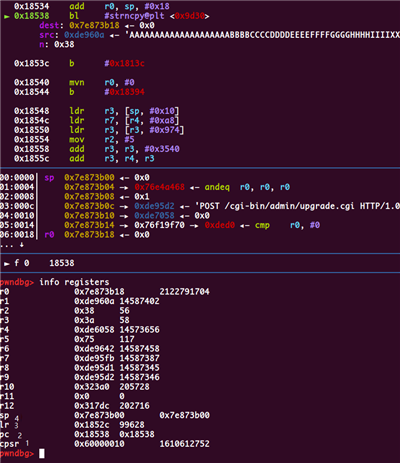Click the down arrow under the stack listing

[x=22, y=245]
